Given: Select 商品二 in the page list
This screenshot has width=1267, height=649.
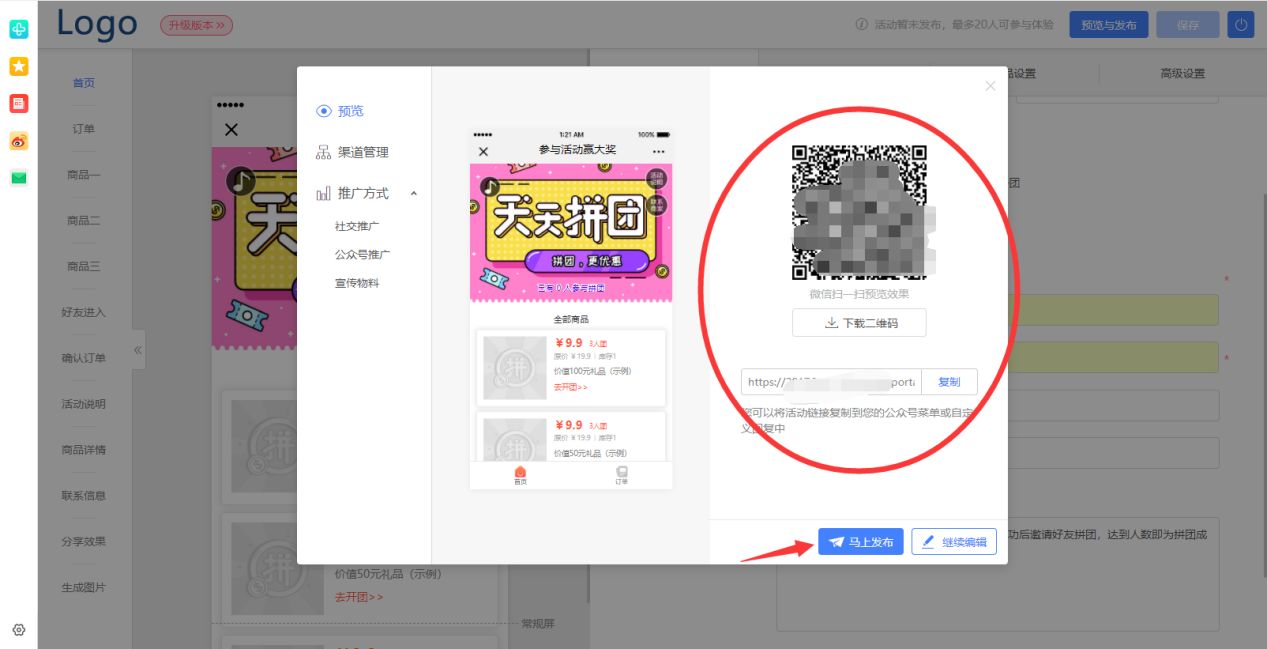Looking at the screenshot, I should (x=84, y=220).
